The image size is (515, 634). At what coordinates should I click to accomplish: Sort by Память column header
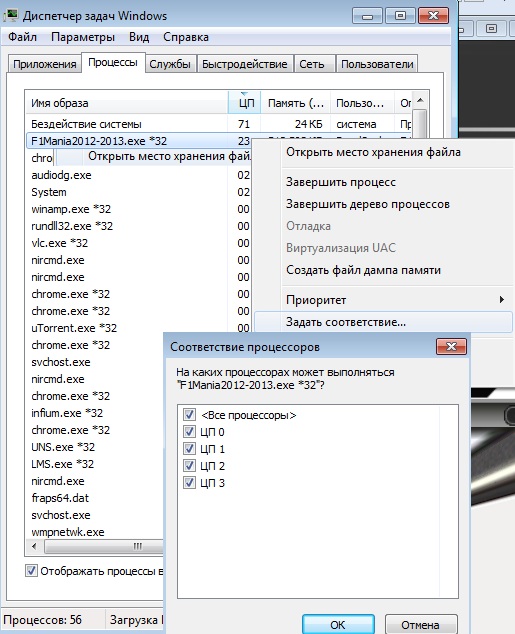point(295,103)
